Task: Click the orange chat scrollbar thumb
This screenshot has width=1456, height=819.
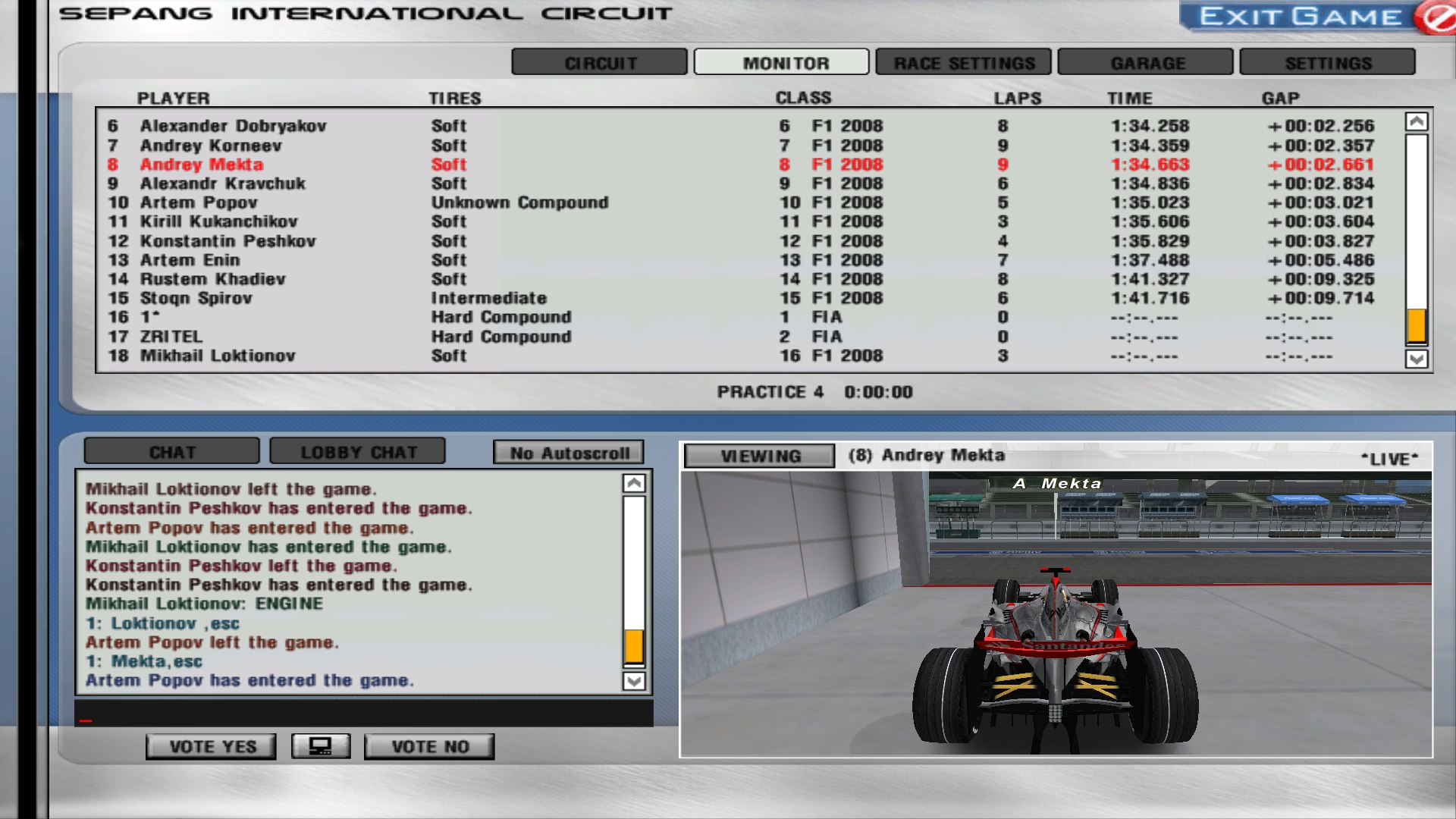Action: point(634,647)
